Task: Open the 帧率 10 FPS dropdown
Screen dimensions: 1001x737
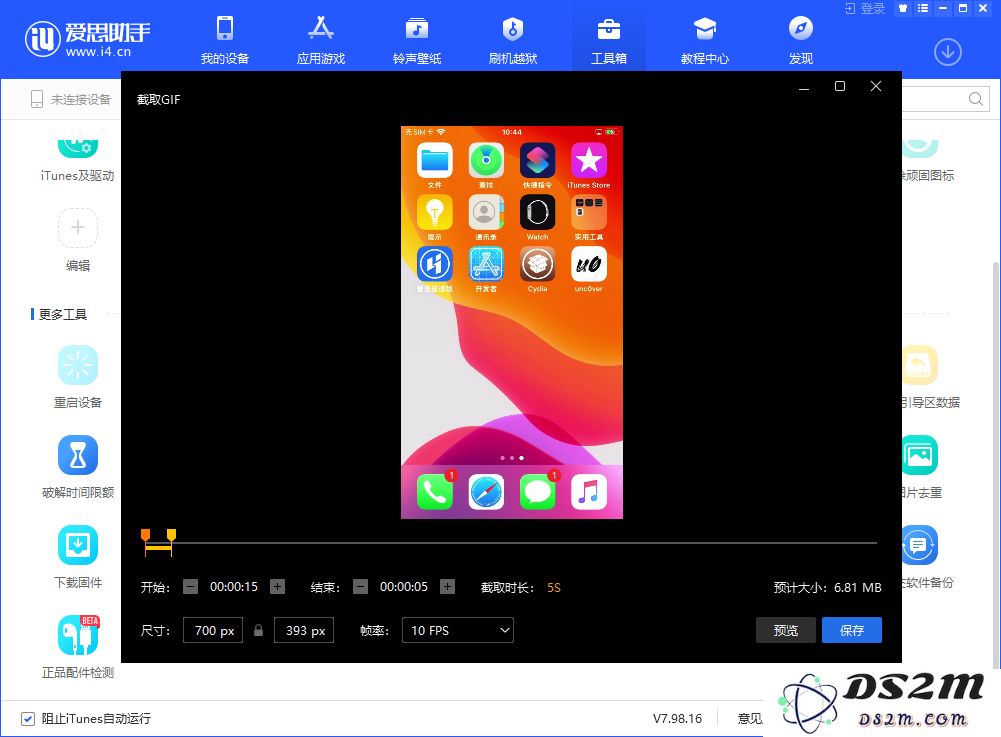Action: click(x=458, y=630)
